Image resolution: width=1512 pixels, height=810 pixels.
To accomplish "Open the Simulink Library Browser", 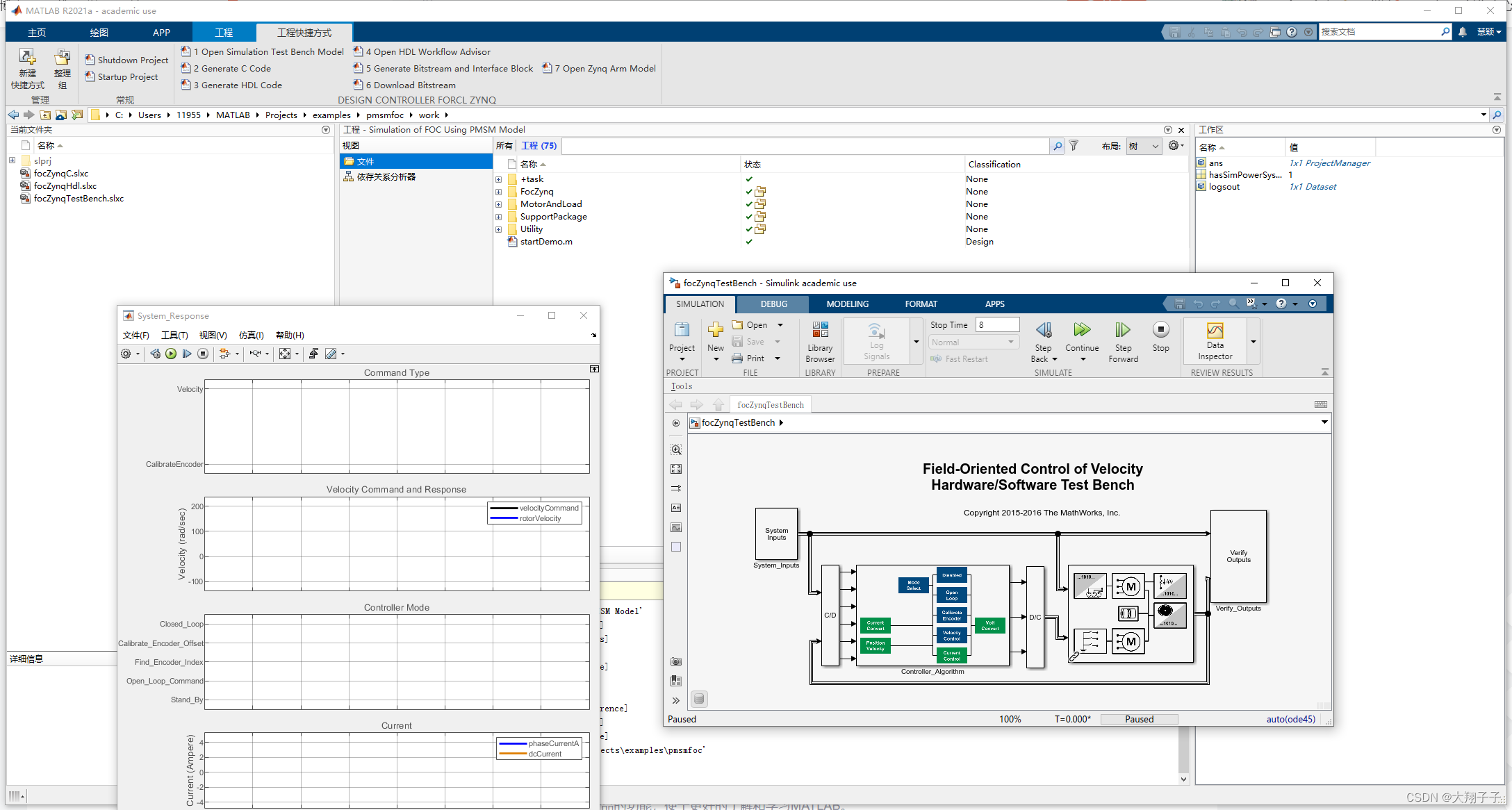I will point(820,340).
